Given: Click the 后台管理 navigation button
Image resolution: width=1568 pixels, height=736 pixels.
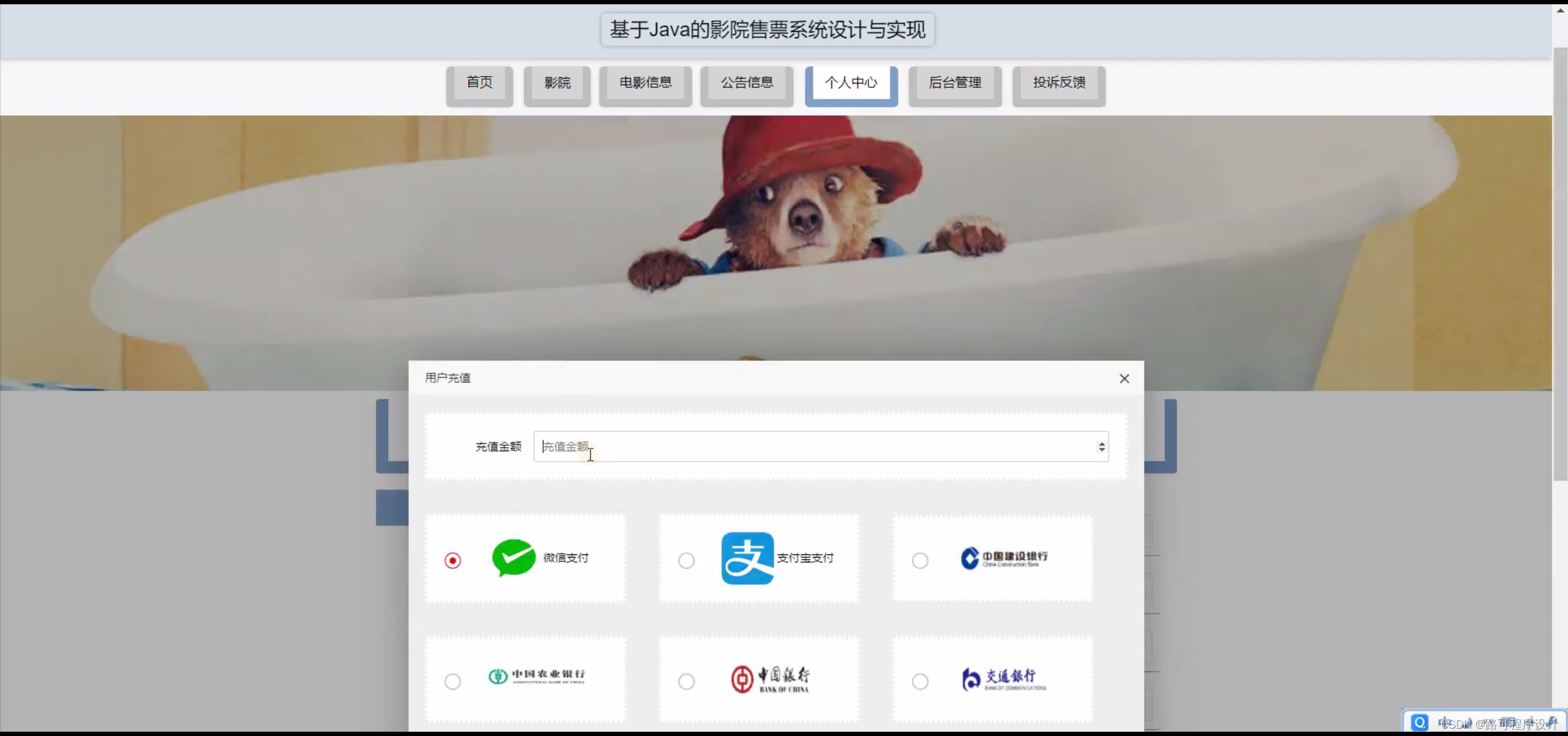Looking at the screenshot, I should (x=954, y=83).
